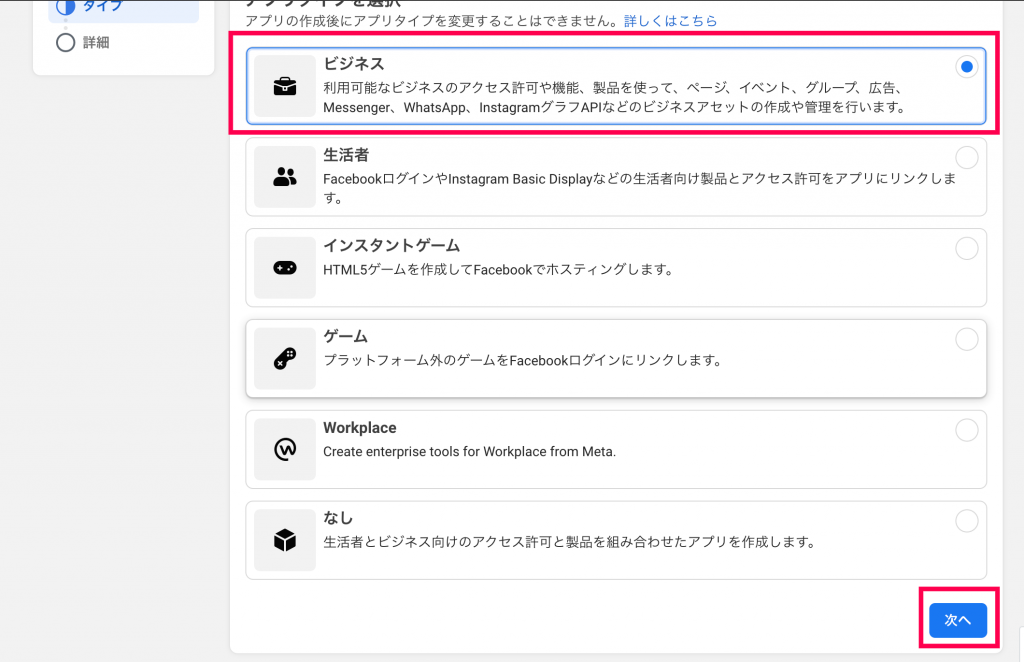This screenshot has width=1024, height=662.
Task: Click the 詳細 step circle icon
Action: (65, 42)
